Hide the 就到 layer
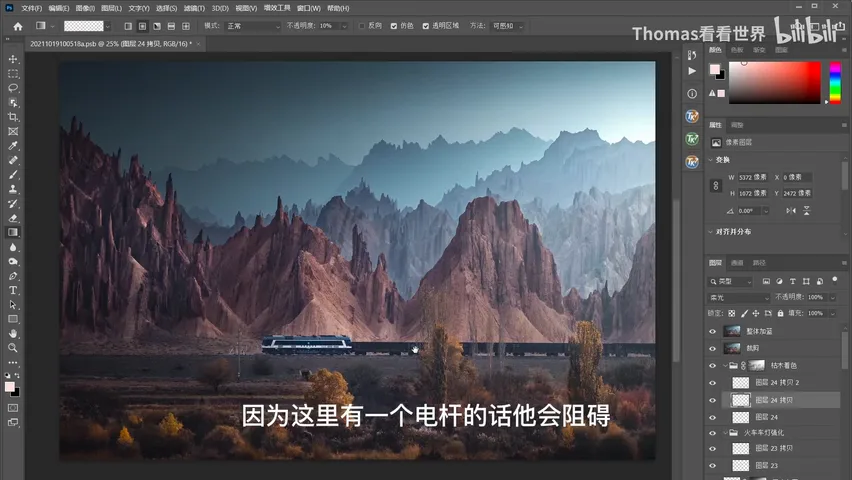This screenshot has height=480, width=852. point(712,348)
